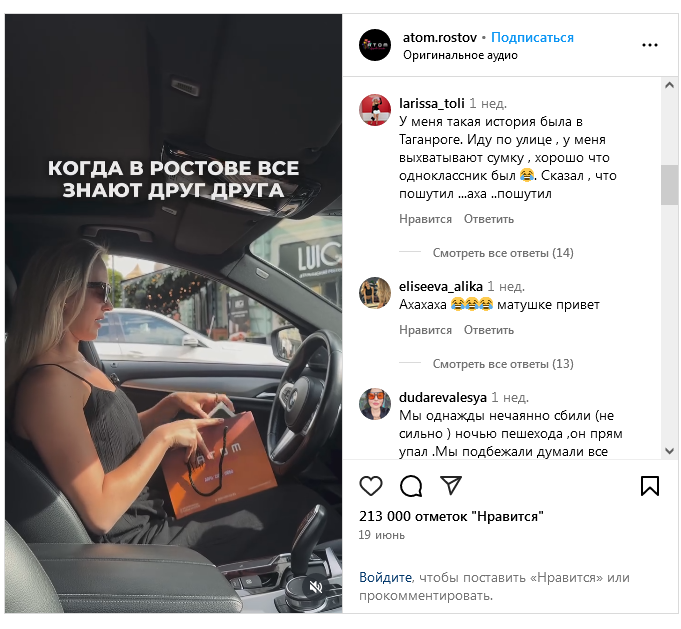Click the comments scrollbar thumb
This screenshot has height=629, width=681.
click(669, 185)
